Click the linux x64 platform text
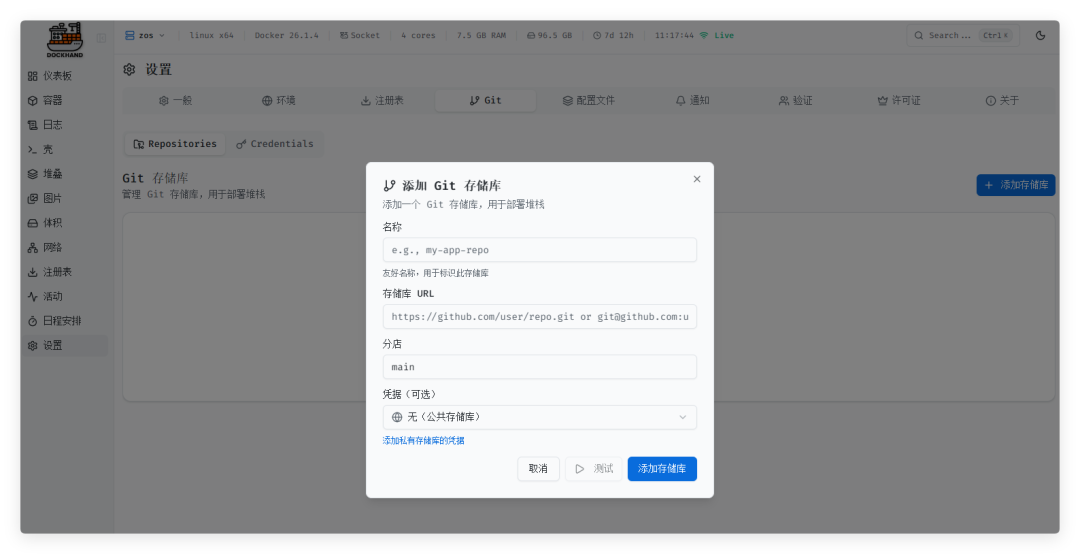The height and width of the screenshot is (554, 1080). click(211, 35)
